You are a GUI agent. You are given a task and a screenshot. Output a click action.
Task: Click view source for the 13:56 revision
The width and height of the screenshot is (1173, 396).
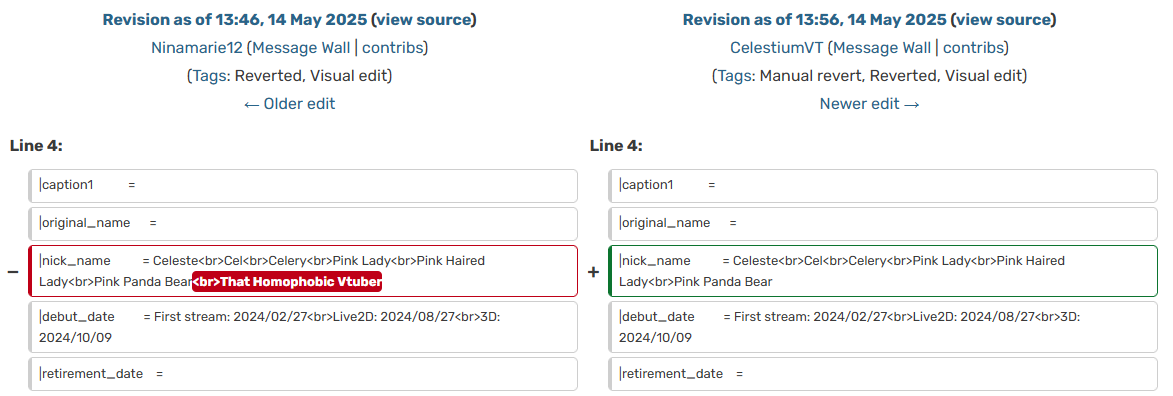pos(1003,19)
